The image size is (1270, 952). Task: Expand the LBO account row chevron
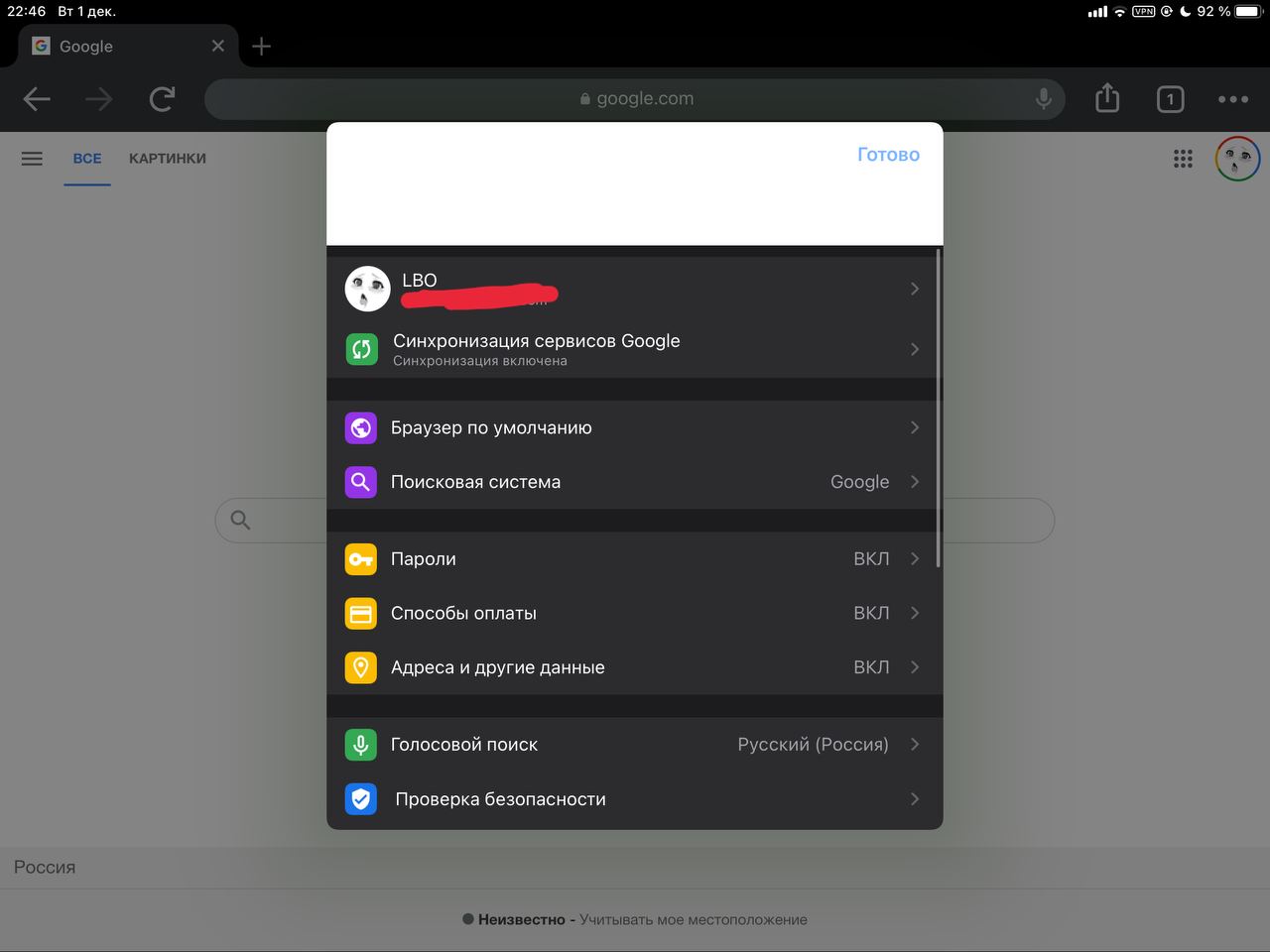915,289
